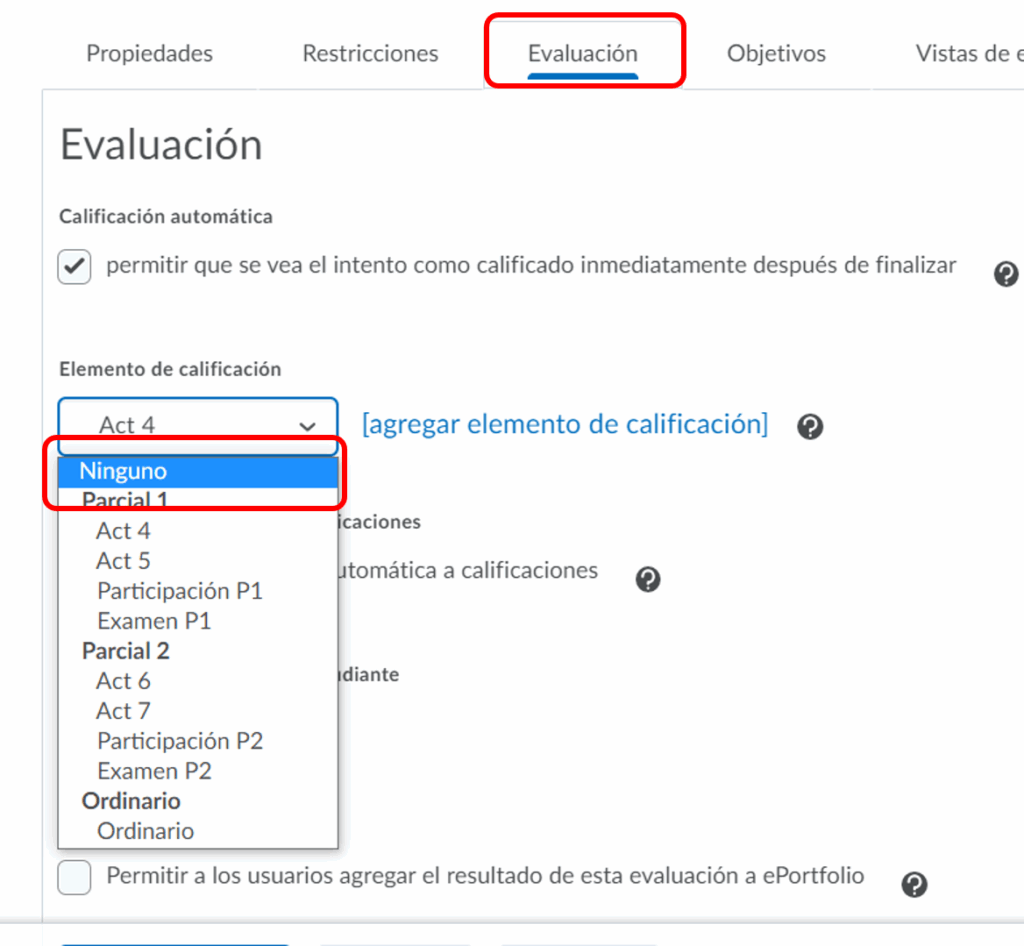Click help icon beside automatic grading checkbox
Screen dimensions: 1024x946
click(1005, 274)
